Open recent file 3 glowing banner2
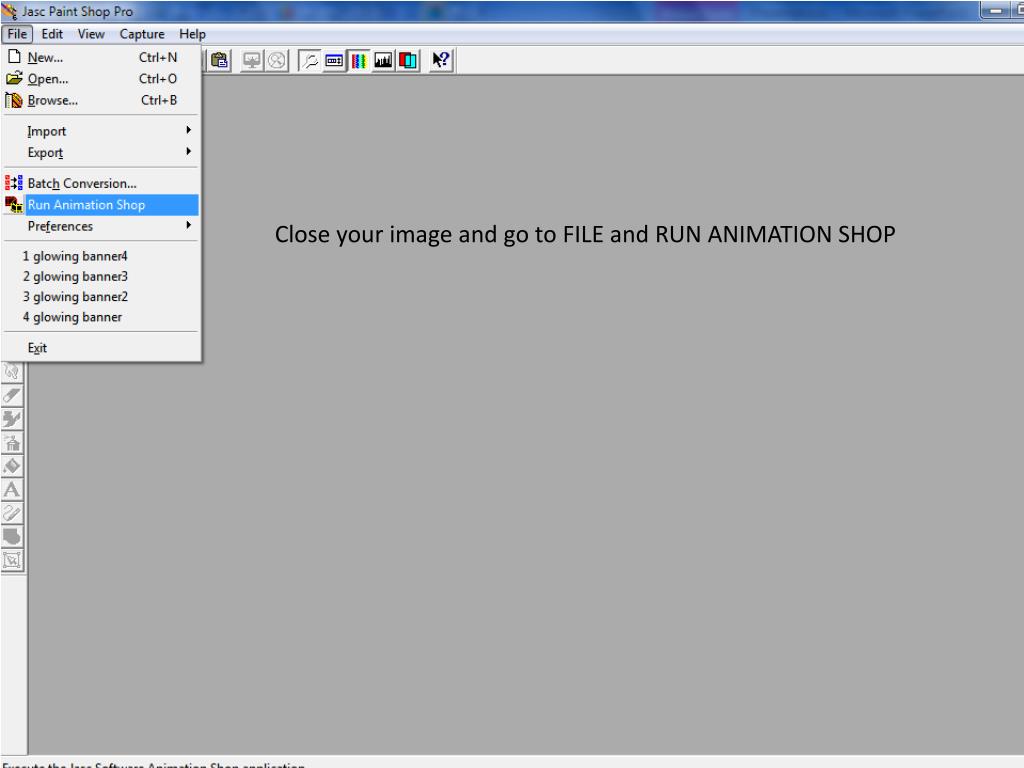This screenshot has height=768, width=1024. [101, 296]
